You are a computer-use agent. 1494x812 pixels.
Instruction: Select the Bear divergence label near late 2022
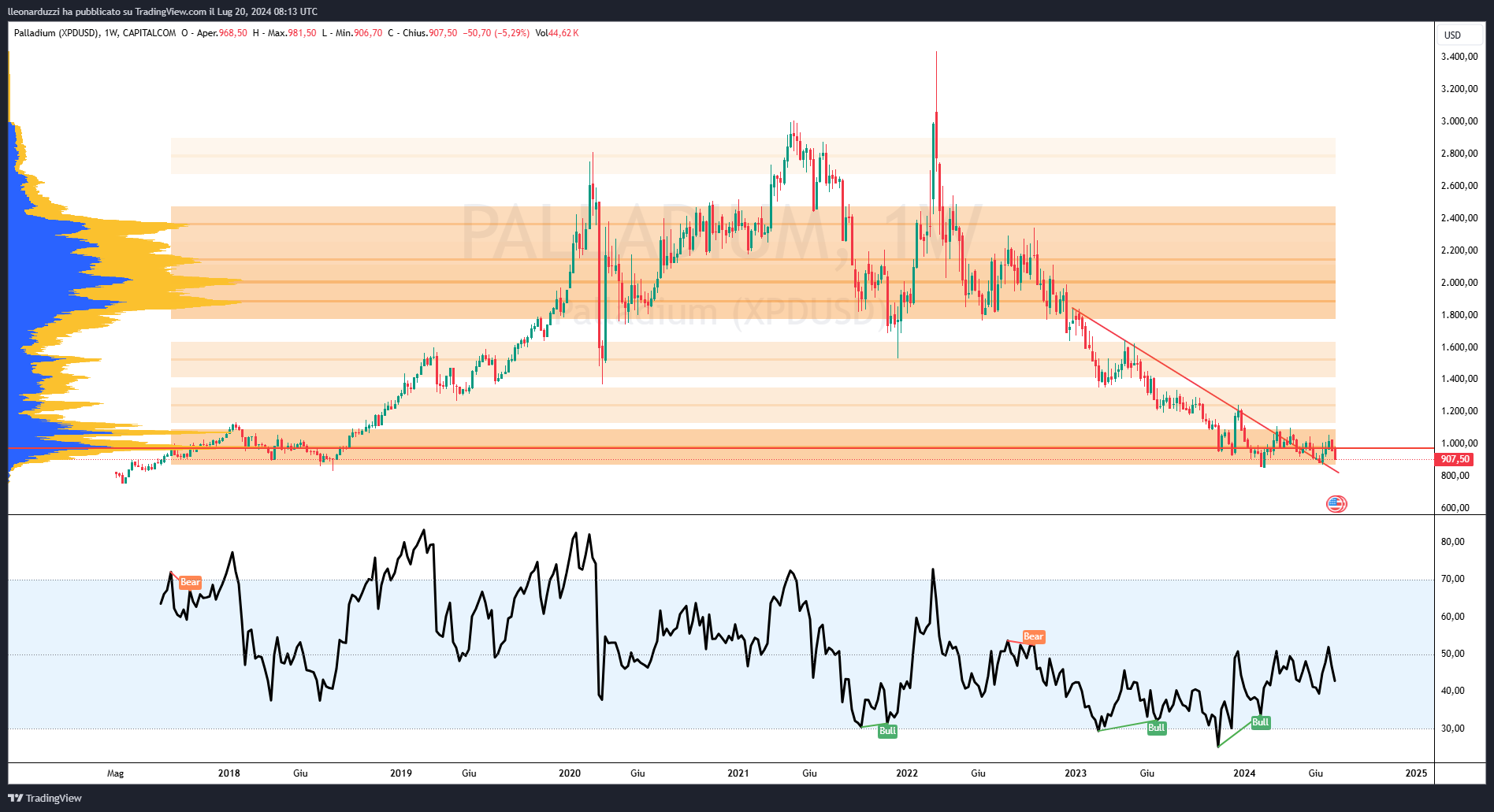tap(1033, 636)
